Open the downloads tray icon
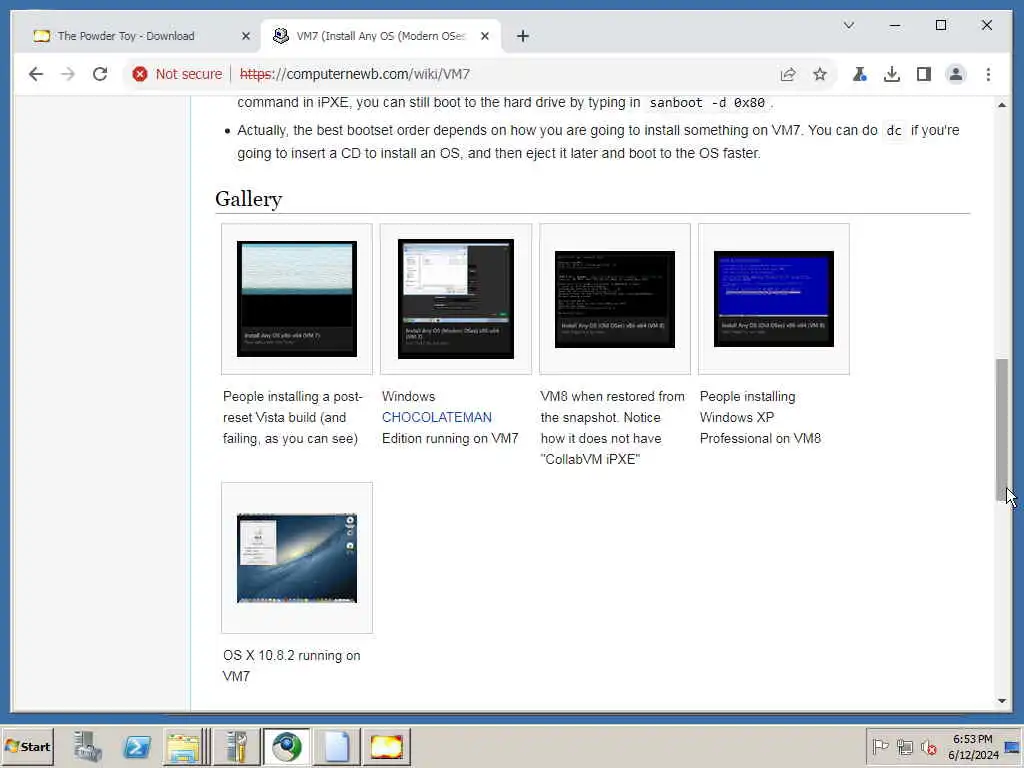The image size is (1024, 768). pos(891,74)
